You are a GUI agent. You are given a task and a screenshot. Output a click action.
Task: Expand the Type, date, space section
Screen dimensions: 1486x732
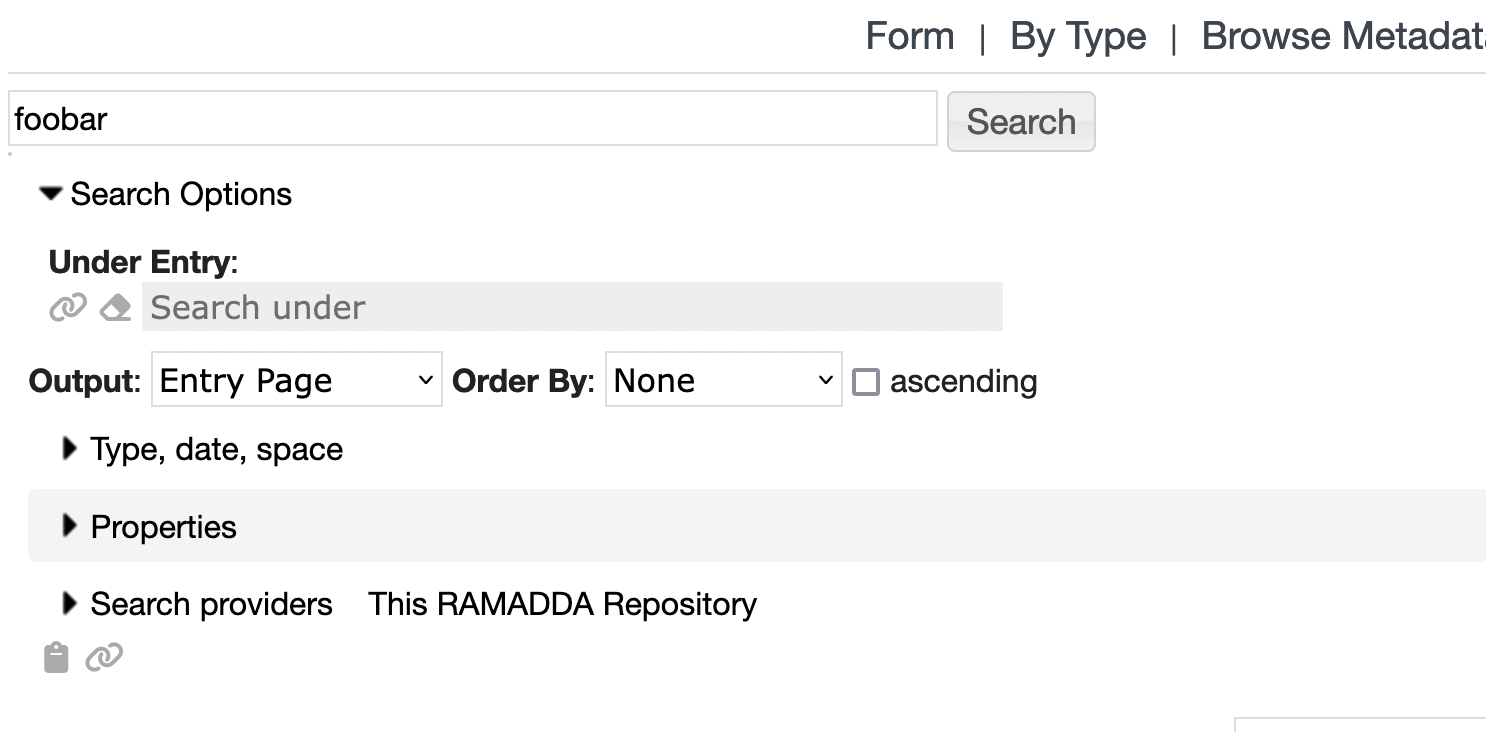point(69,449)
